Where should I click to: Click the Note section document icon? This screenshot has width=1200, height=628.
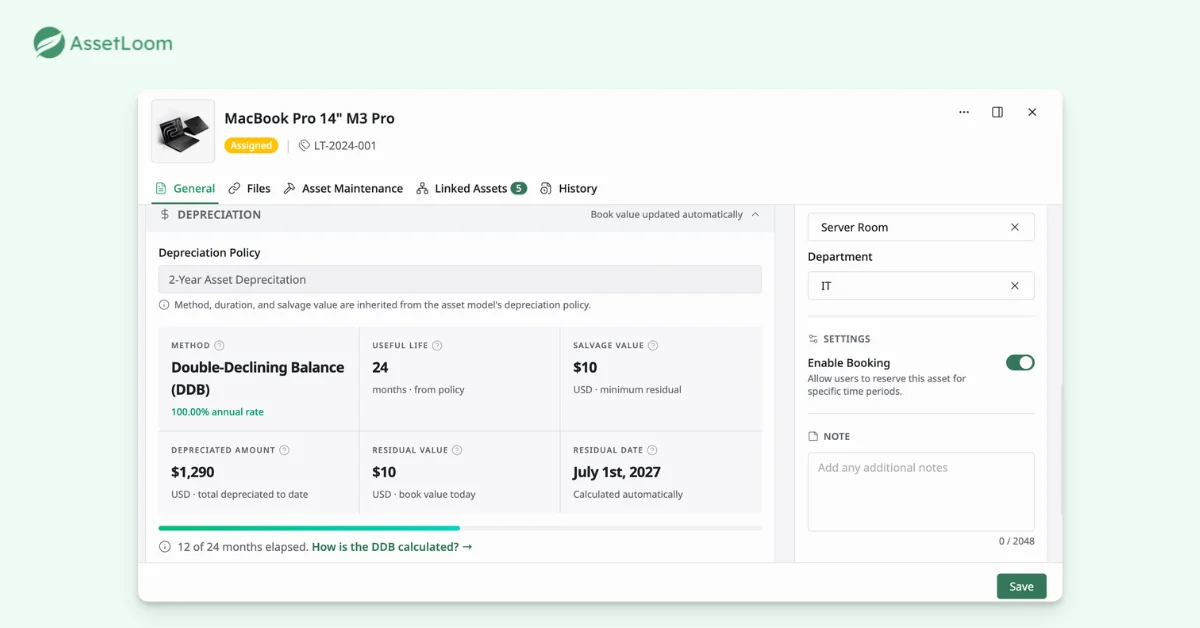(813, 437)
